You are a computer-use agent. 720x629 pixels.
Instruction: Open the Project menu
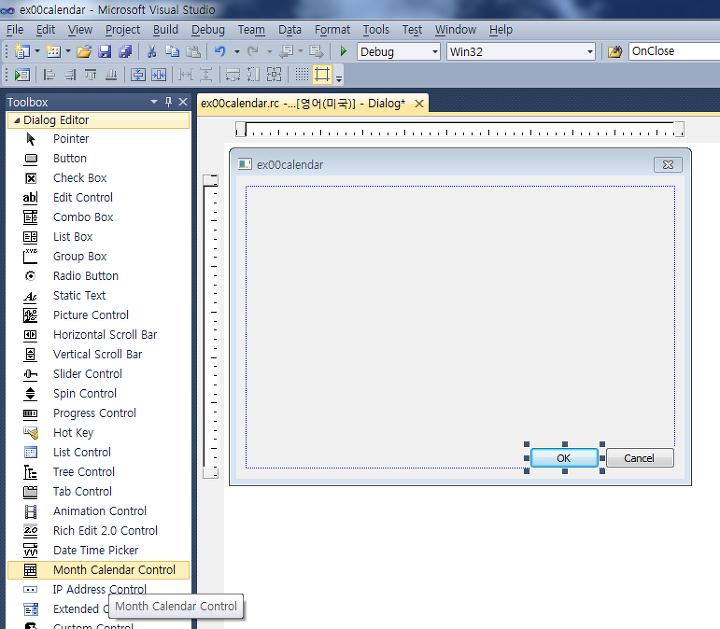pos(123,30)
